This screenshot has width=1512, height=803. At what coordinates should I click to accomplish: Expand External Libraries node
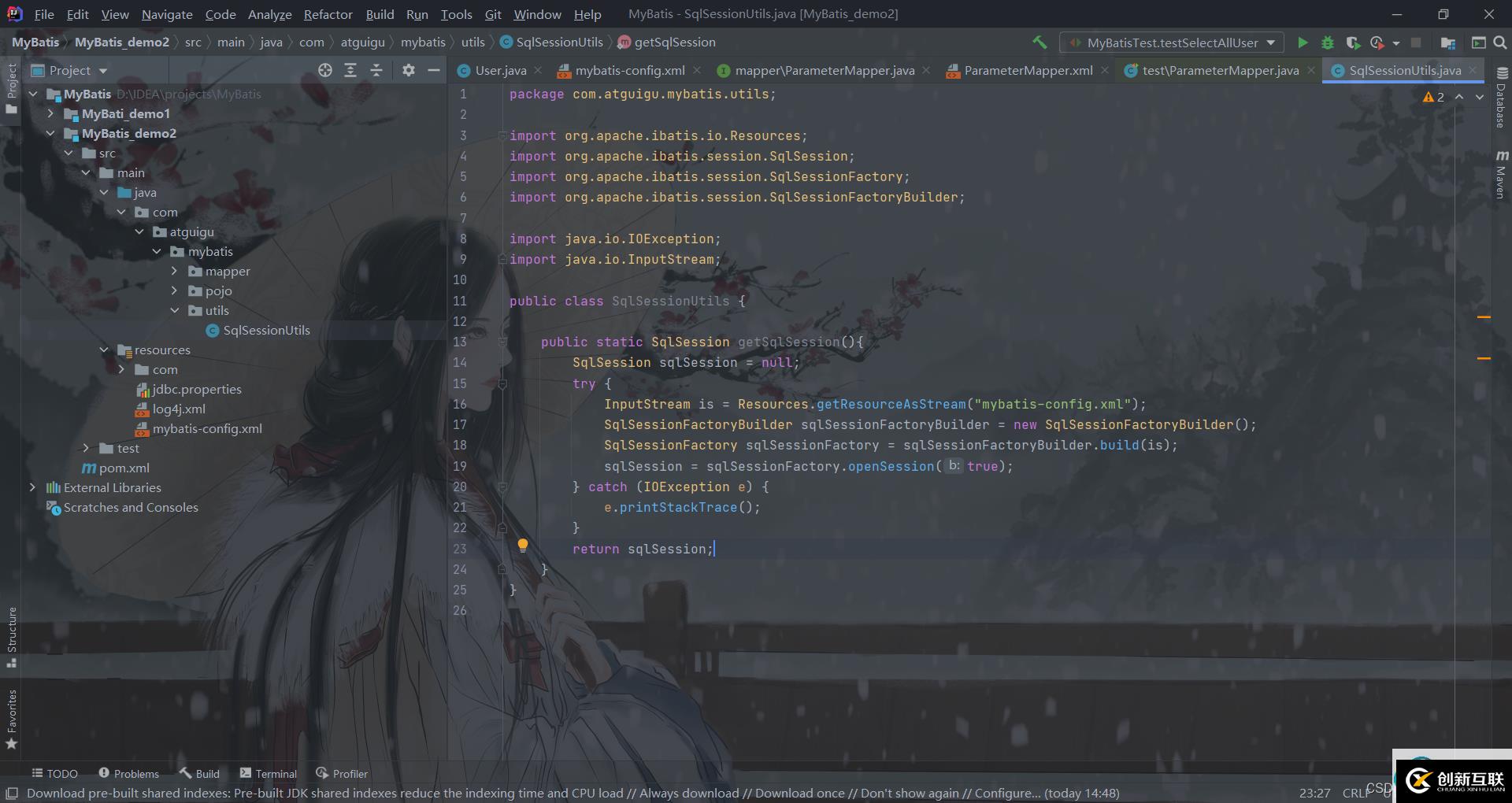[32, 487]
